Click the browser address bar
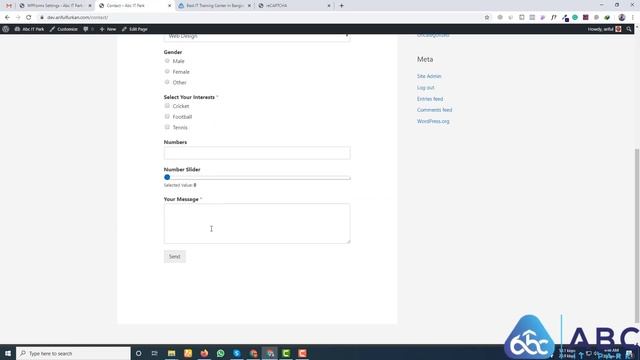Image resolution: width=640 pixels, height=360 pixels. [261, 18]
